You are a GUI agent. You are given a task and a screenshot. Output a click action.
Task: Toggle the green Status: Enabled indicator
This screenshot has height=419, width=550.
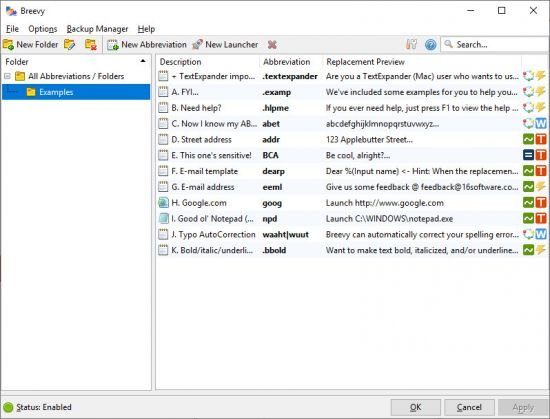pos(8,407)
